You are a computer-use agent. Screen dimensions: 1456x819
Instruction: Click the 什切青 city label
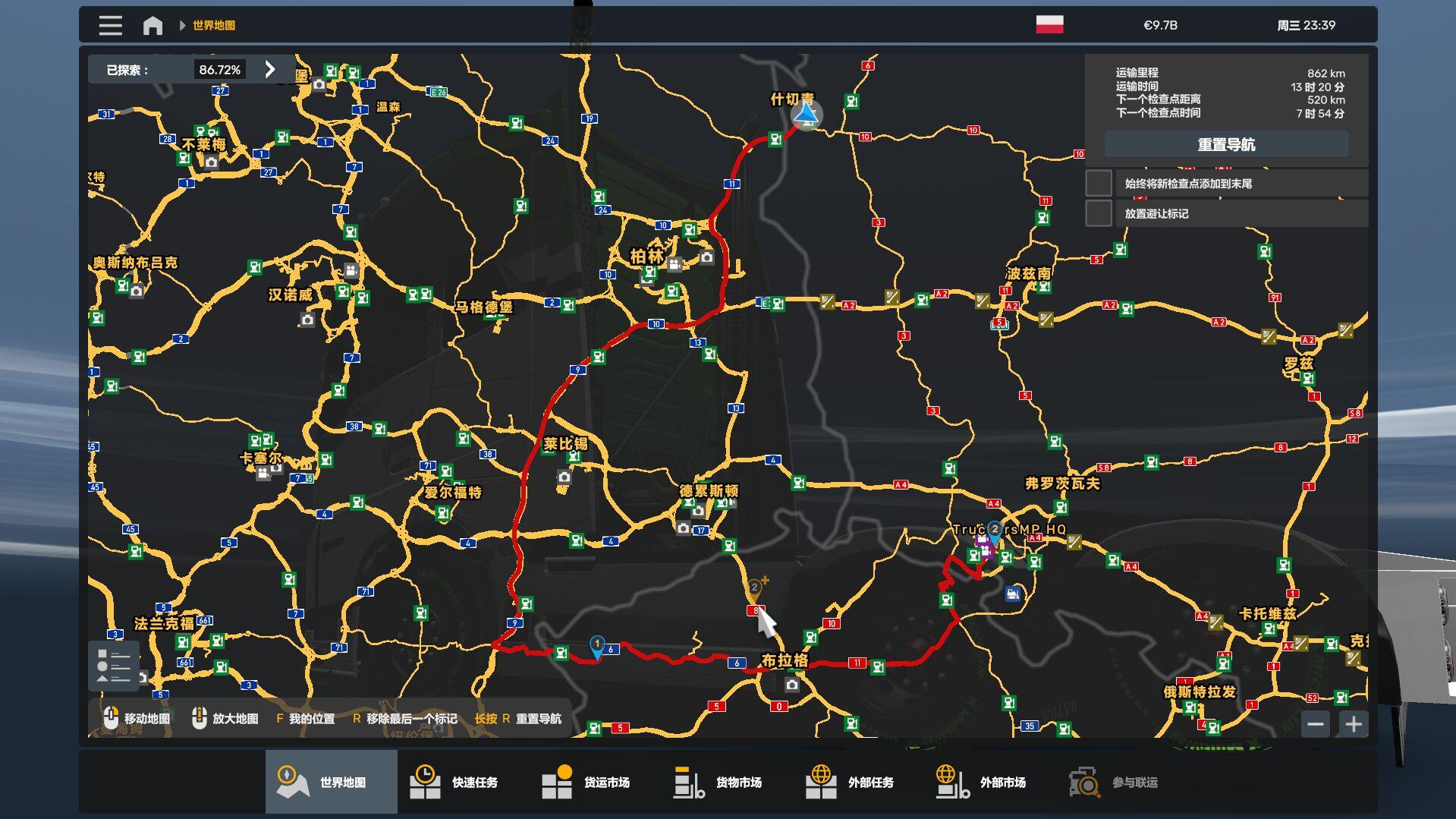pyautogui.click(x=793, y=99)
